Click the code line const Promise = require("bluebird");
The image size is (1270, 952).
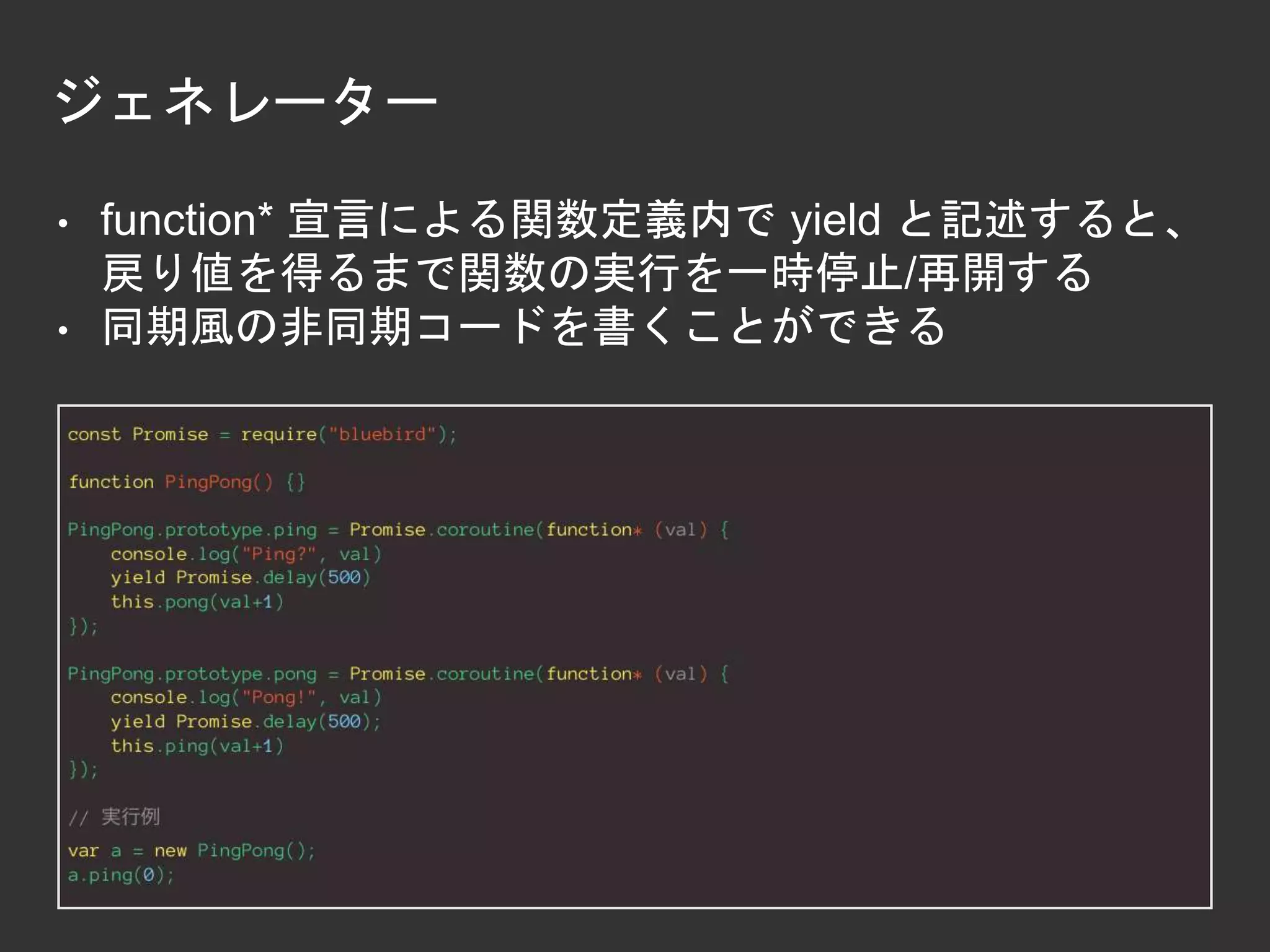tap(262, 434)
